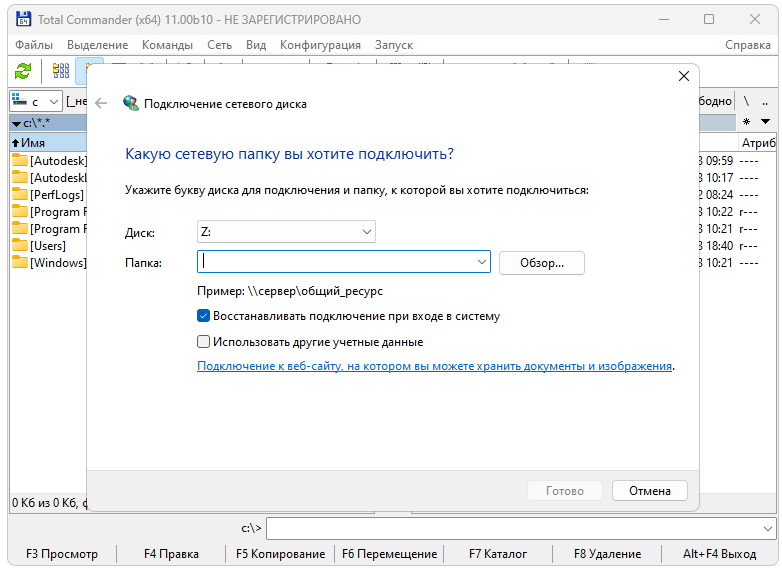Click the double-dot parent directory button
This screenshot has width=782, height=569.
tap(765, 101)
